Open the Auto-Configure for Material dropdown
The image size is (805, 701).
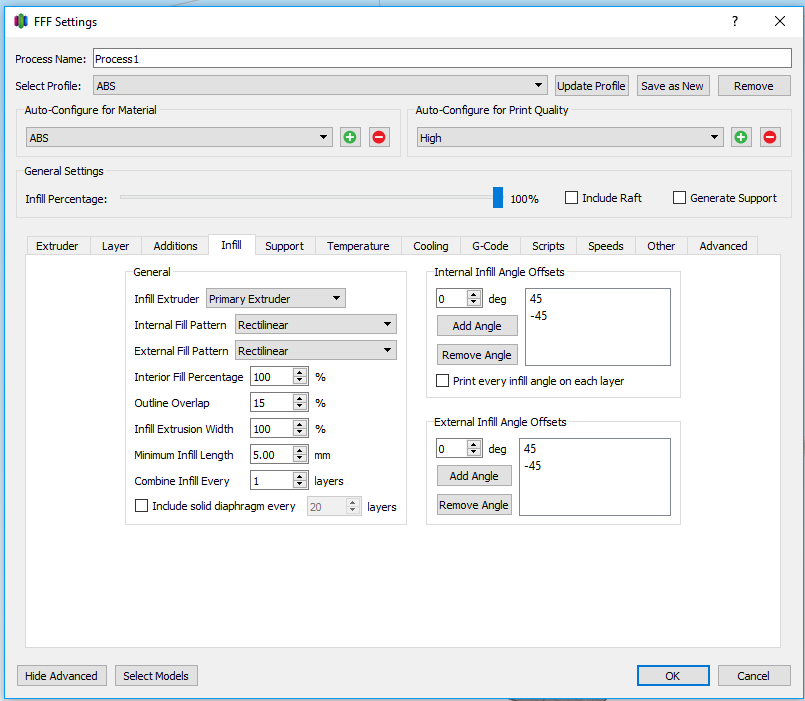pyautogui.click(x=179, y=138)
